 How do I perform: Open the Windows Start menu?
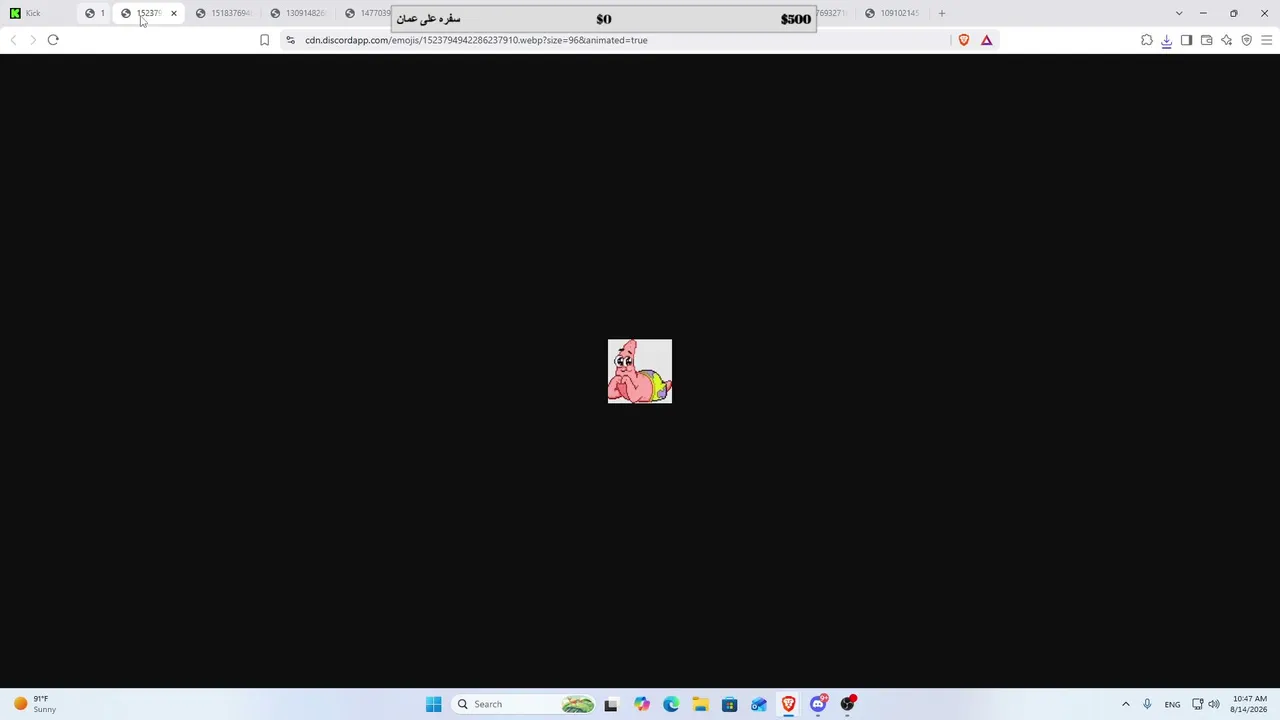pyautogui.click(x=433, y=704)
